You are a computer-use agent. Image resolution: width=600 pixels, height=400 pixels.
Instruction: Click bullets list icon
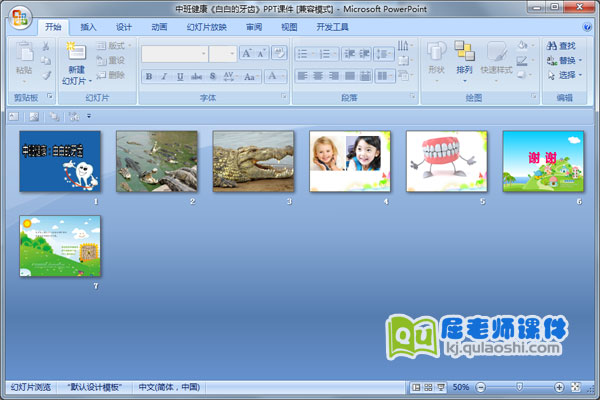[305, 54]
